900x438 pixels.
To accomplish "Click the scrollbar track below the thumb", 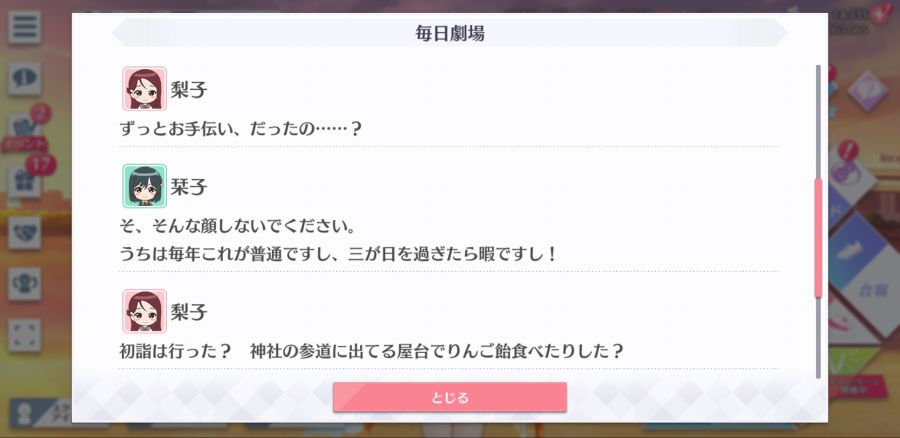I will (x=818, y=338).
